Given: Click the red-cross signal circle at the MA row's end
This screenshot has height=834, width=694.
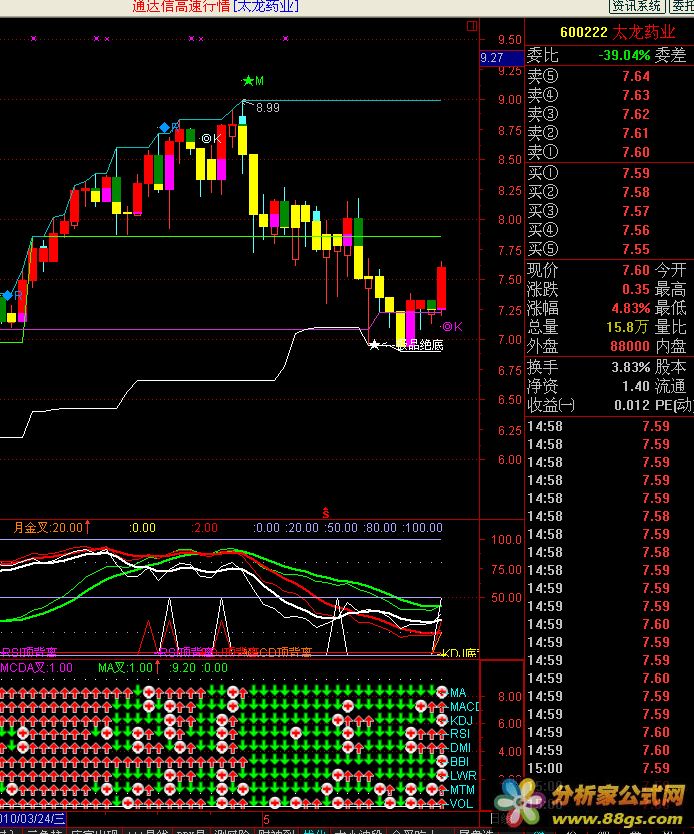Looking at the screenshot, I should [442, 692].
